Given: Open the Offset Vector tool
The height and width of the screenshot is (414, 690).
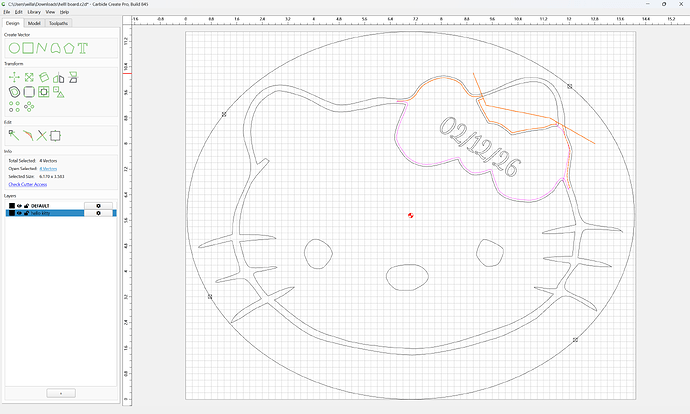Looking at the screenshot, I should 14,92.
